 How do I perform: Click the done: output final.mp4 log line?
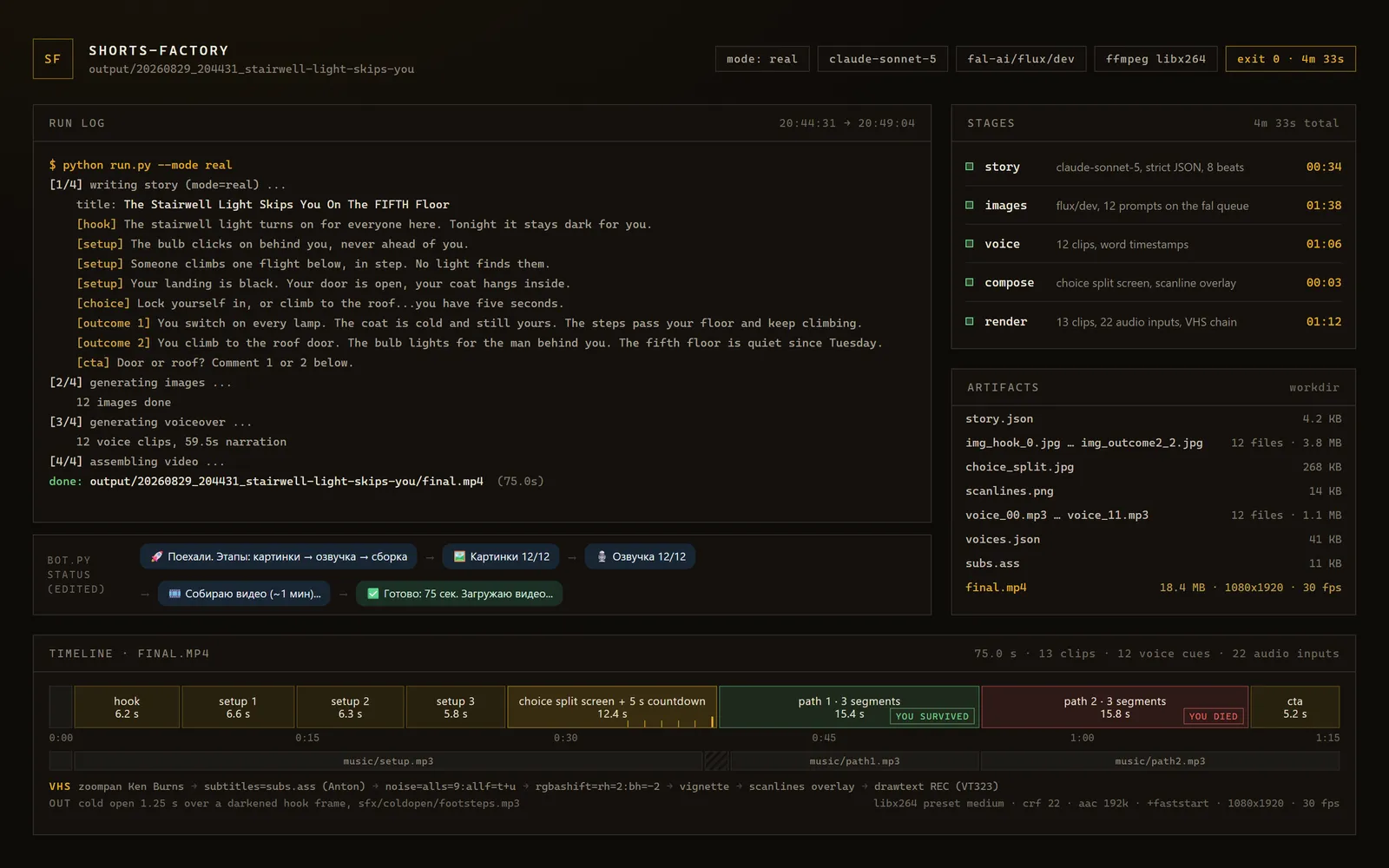coord(297,481)
